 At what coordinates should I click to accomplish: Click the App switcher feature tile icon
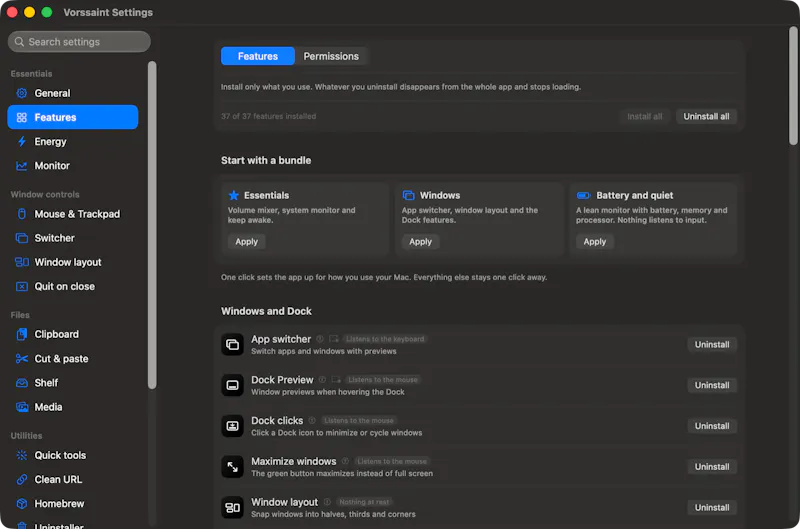pyautogui.click(x=232, y=344)
